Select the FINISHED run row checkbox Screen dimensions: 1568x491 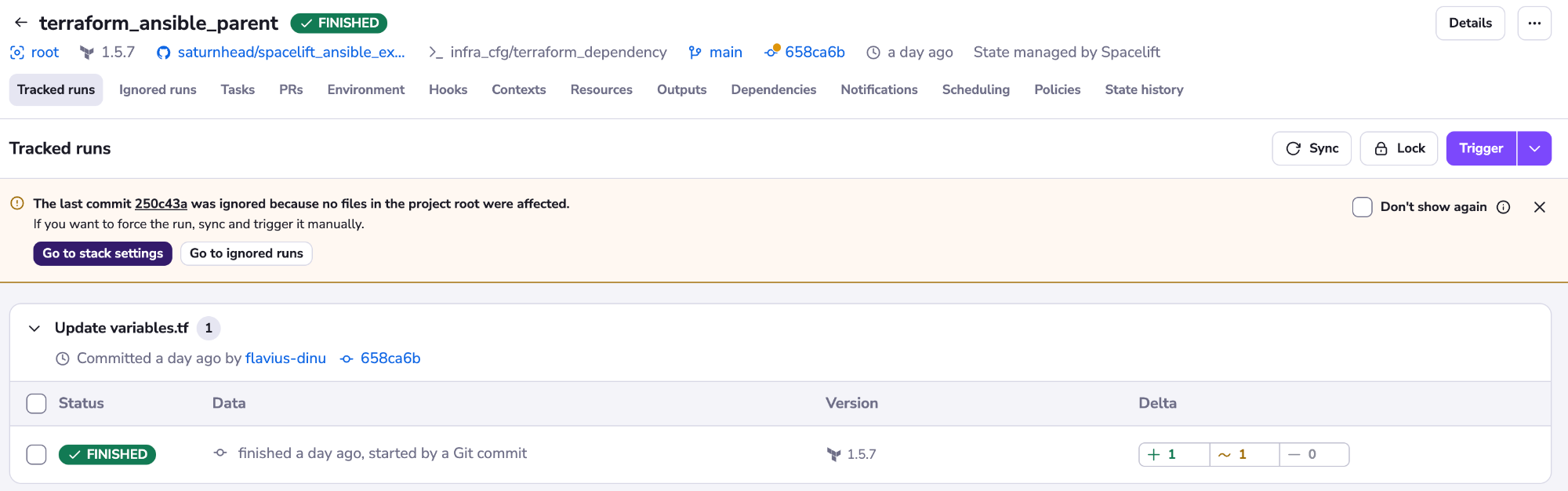(x=36, y=455)
